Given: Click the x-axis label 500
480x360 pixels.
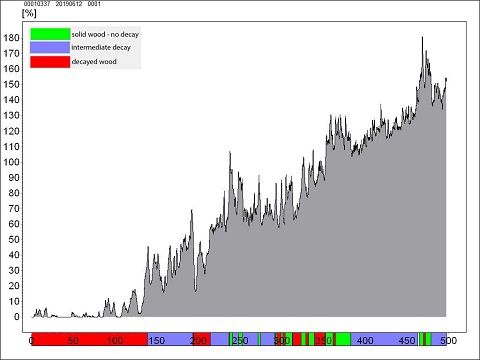Looking at the screenshot, I should tap(449, 340).
